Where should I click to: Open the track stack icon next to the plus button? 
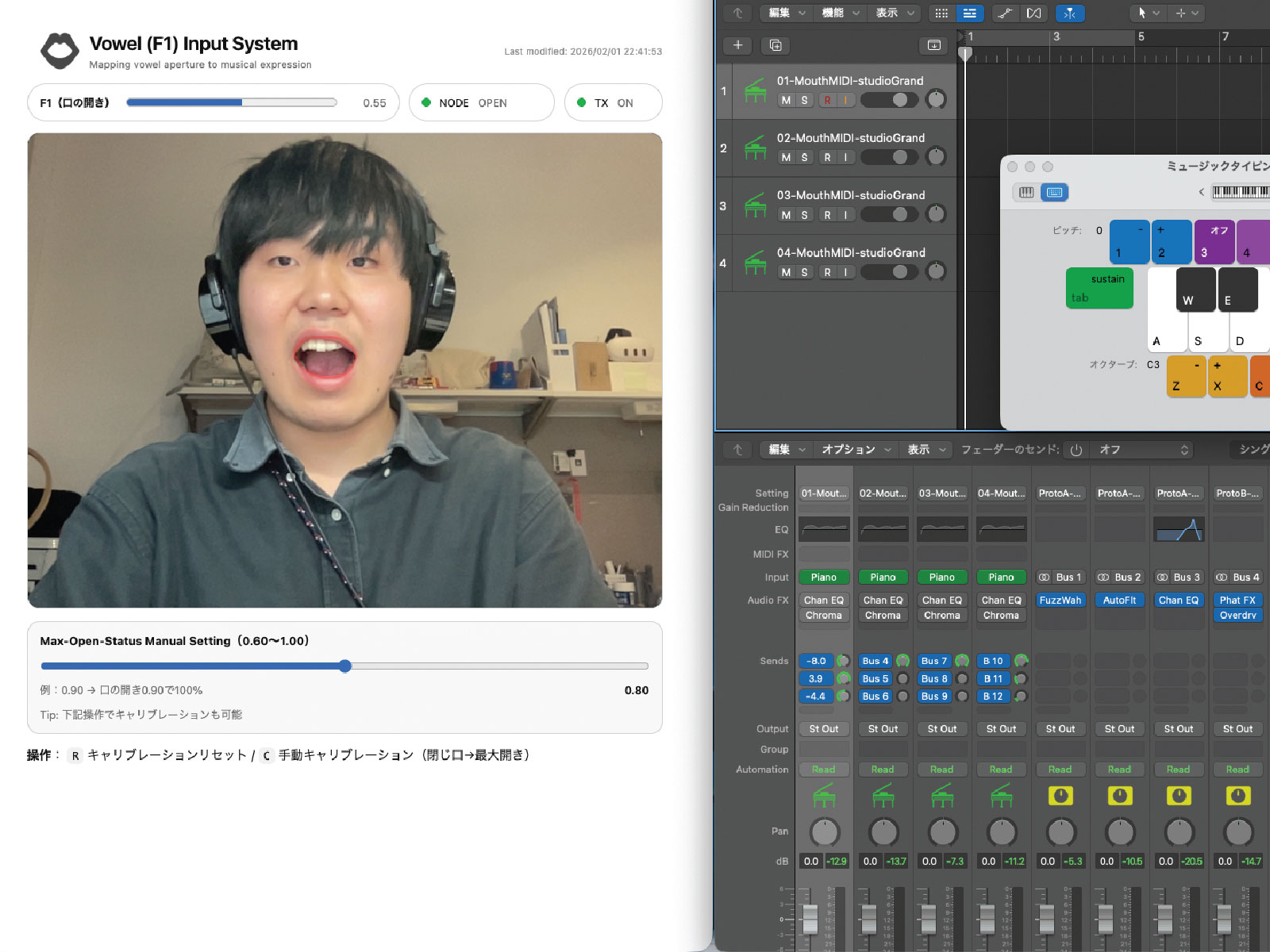775,45
